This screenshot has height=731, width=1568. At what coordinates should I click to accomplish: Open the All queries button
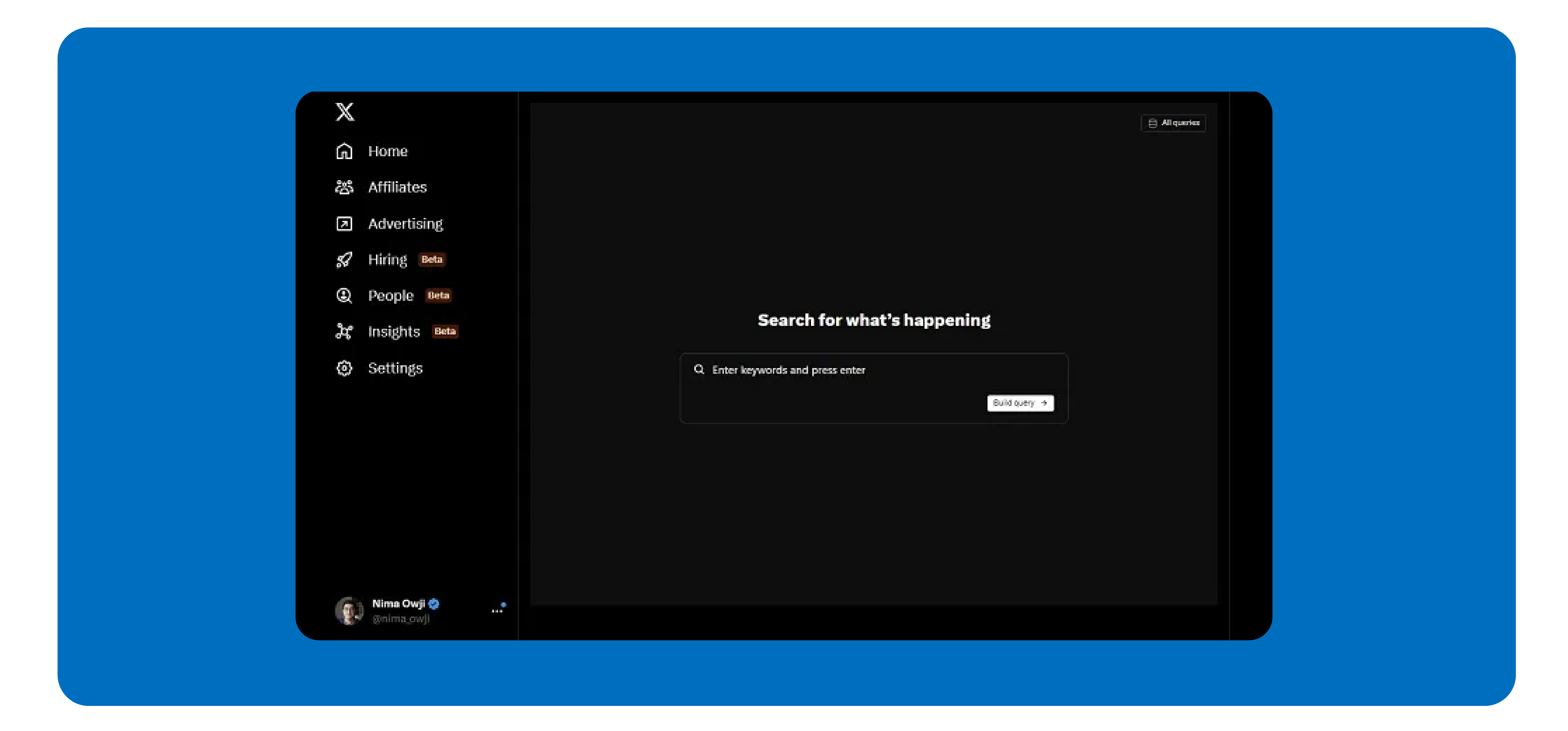(1173, 123)
